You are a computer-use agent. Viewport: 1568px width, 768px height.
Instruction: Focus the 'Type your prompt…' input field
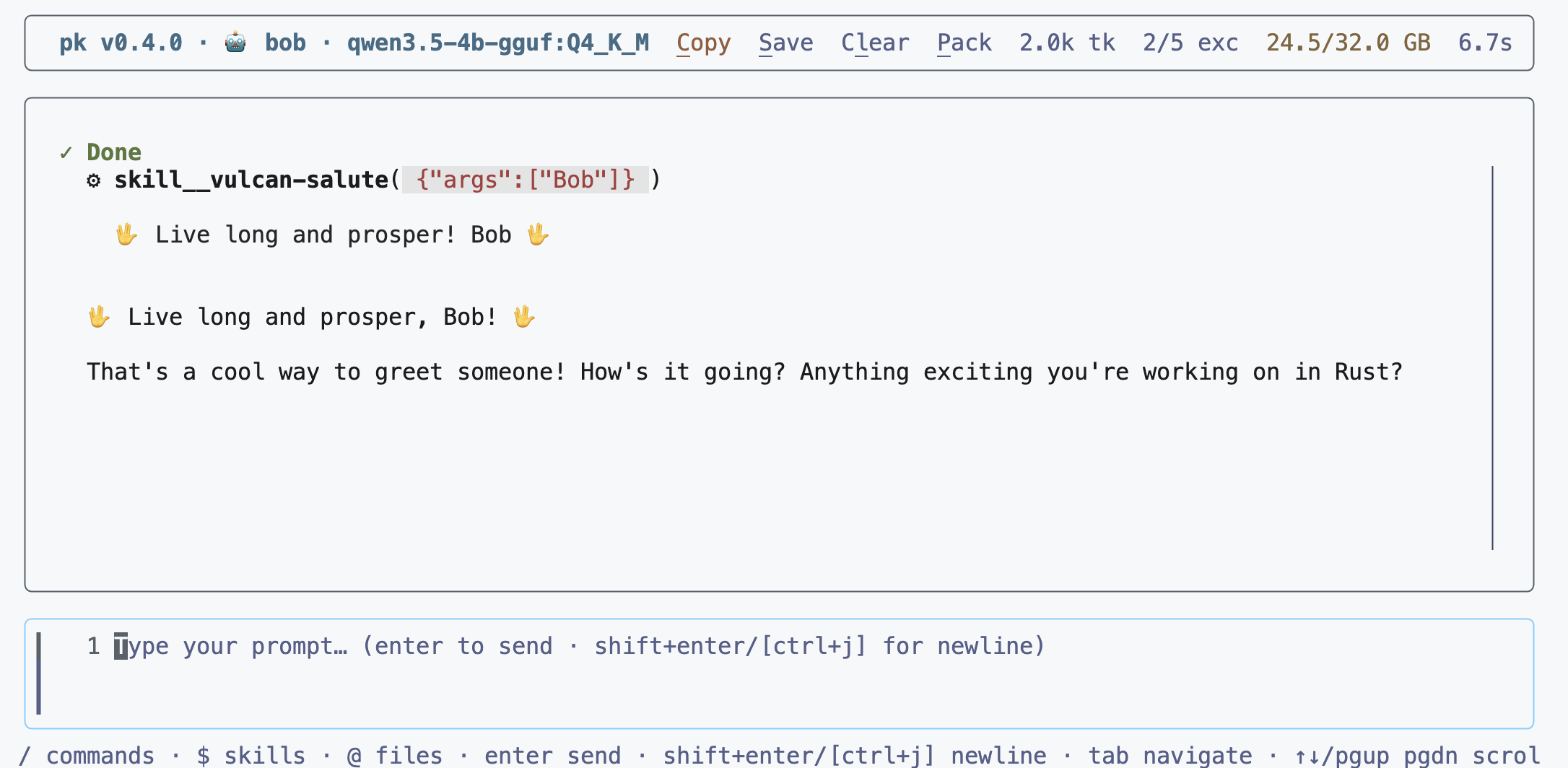coord(779,673)
